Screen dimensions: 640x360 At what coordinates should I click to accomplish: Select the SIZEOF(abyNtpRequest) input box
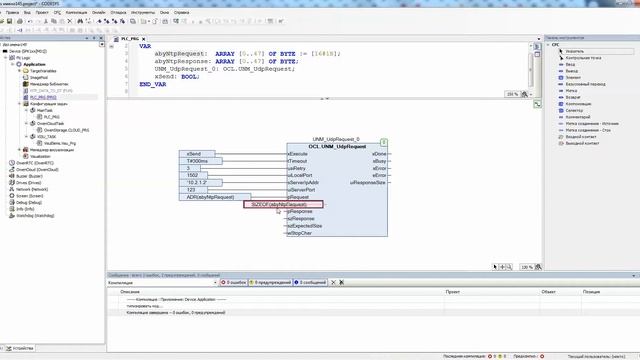point(283,204)
